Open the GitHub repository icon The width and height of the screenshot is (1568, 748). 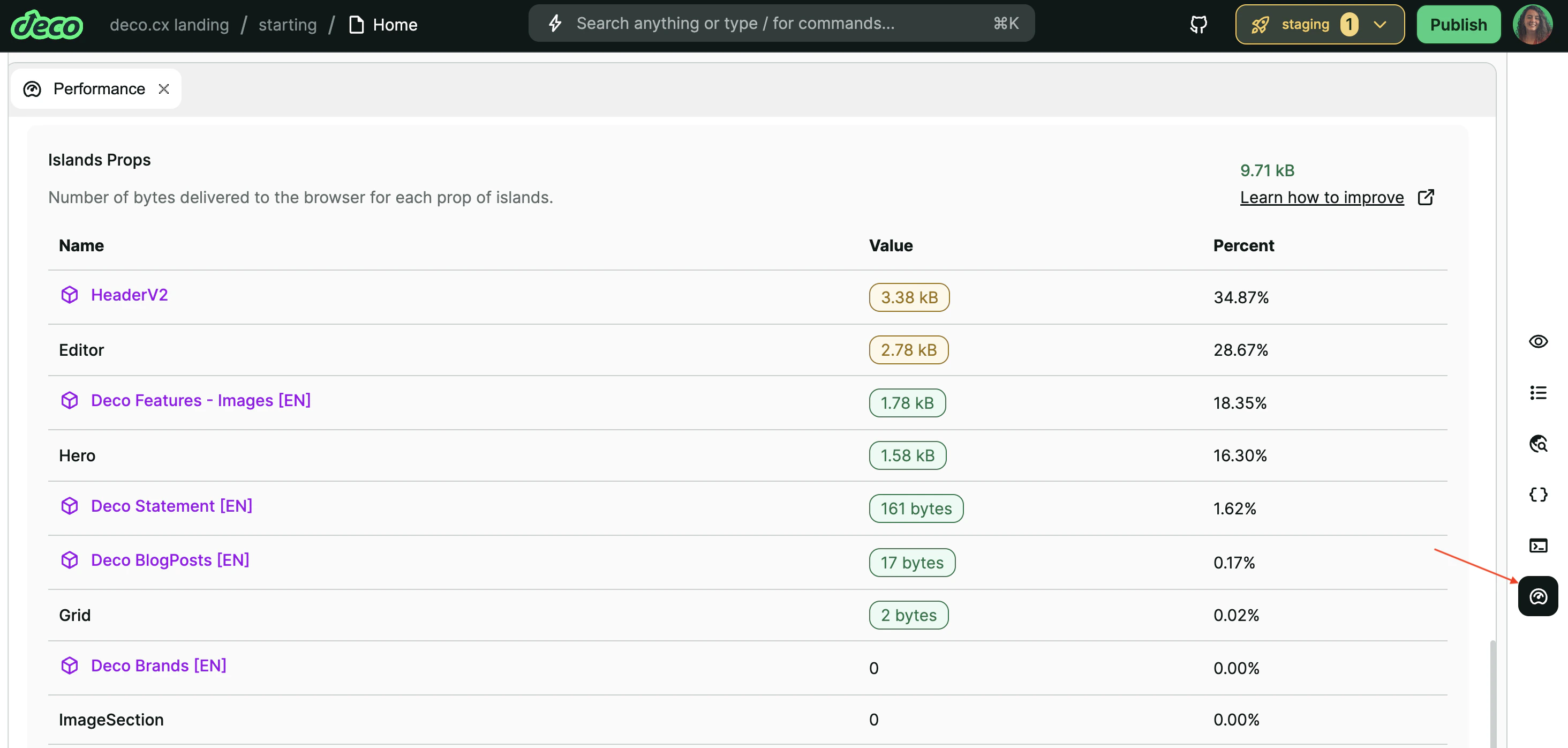tap(1198, 25)
